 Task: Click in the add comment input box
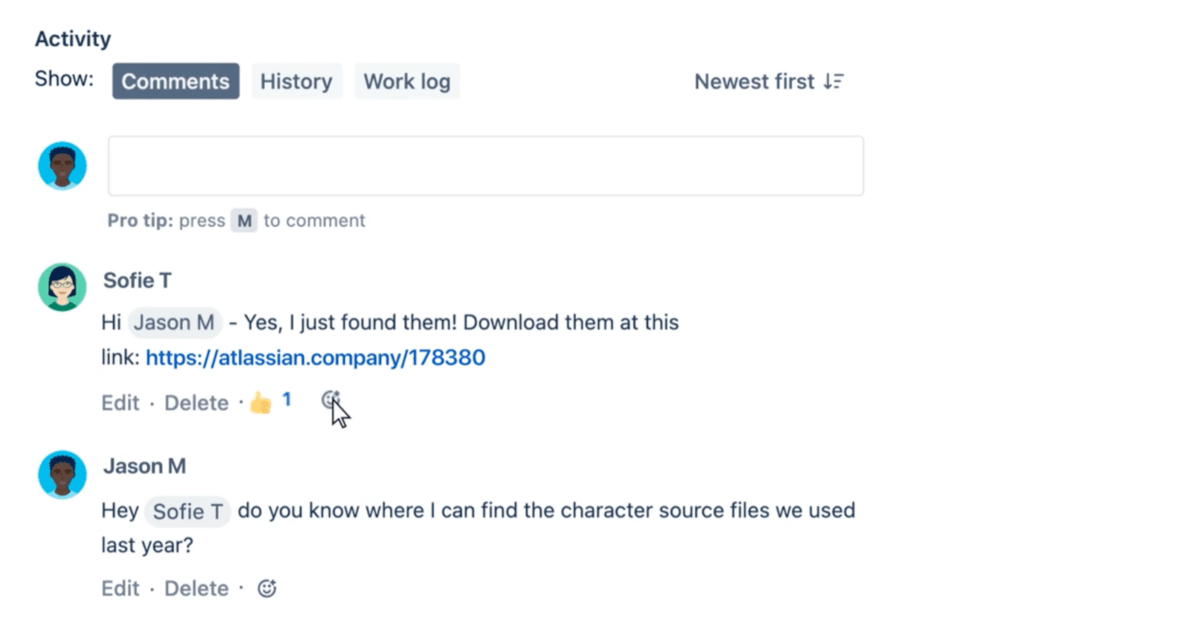[x=485, y=166]
